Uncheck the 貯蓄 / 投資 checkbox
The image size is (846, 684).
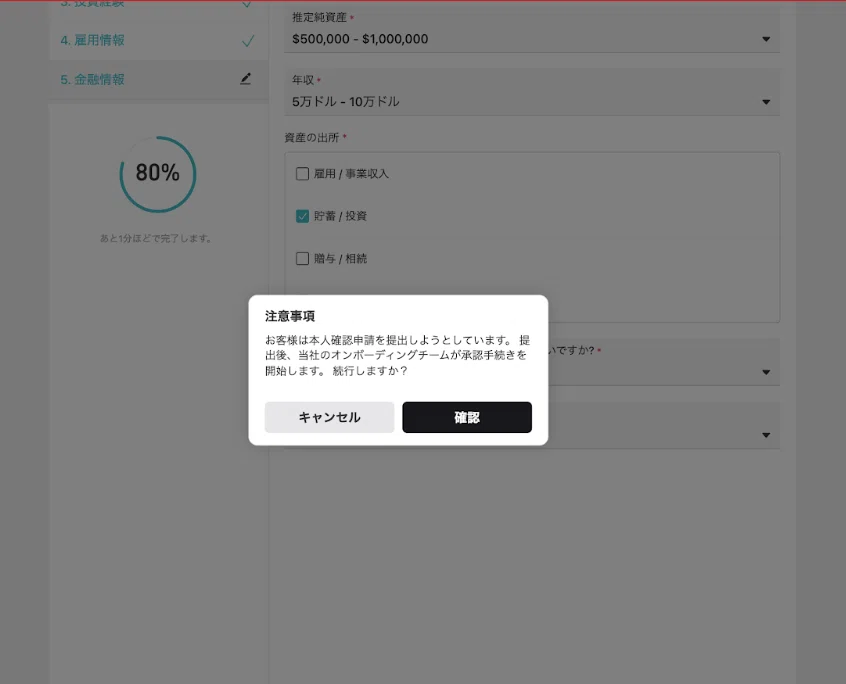coord(302,216)
